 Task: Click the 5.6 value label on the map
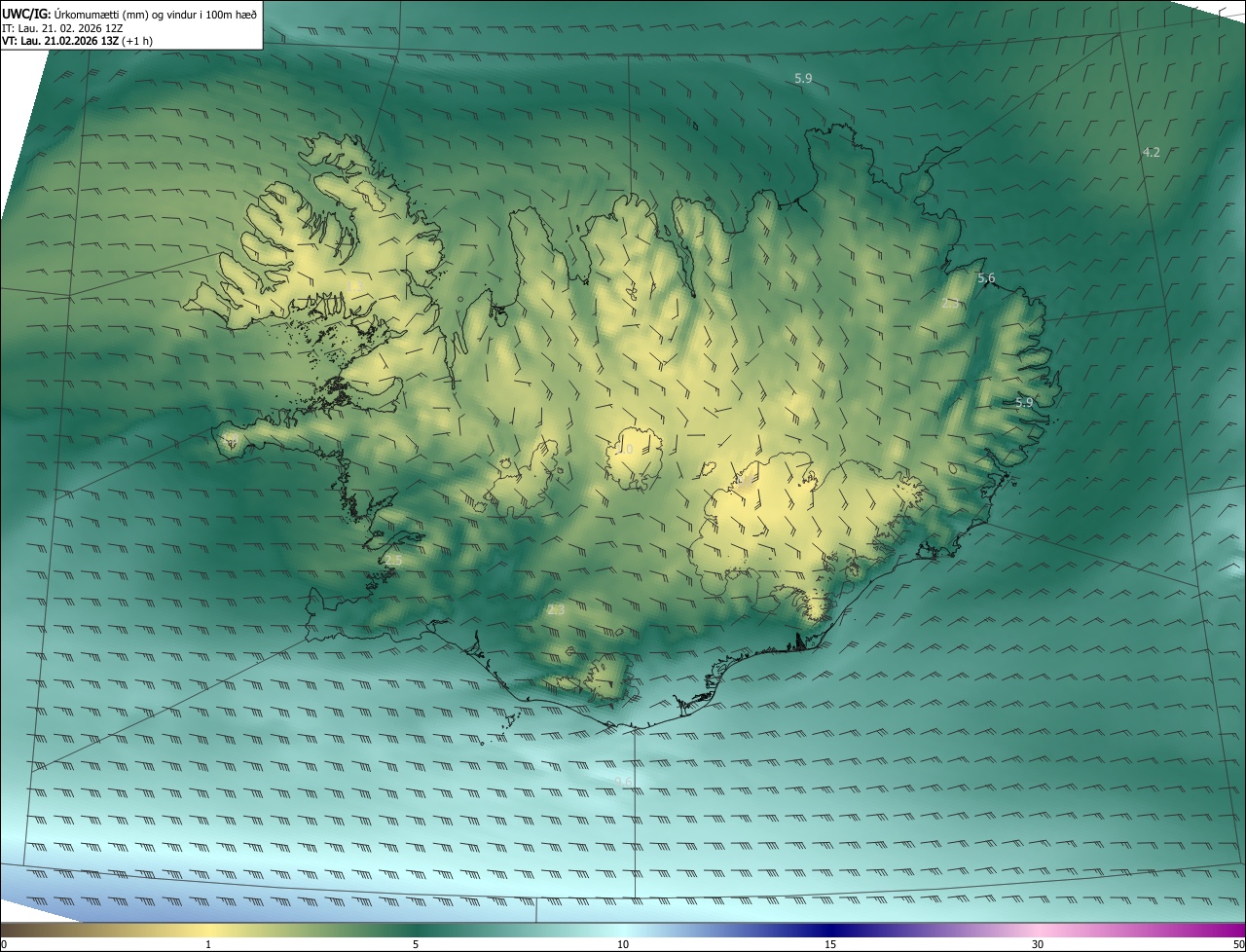point(986,278)
